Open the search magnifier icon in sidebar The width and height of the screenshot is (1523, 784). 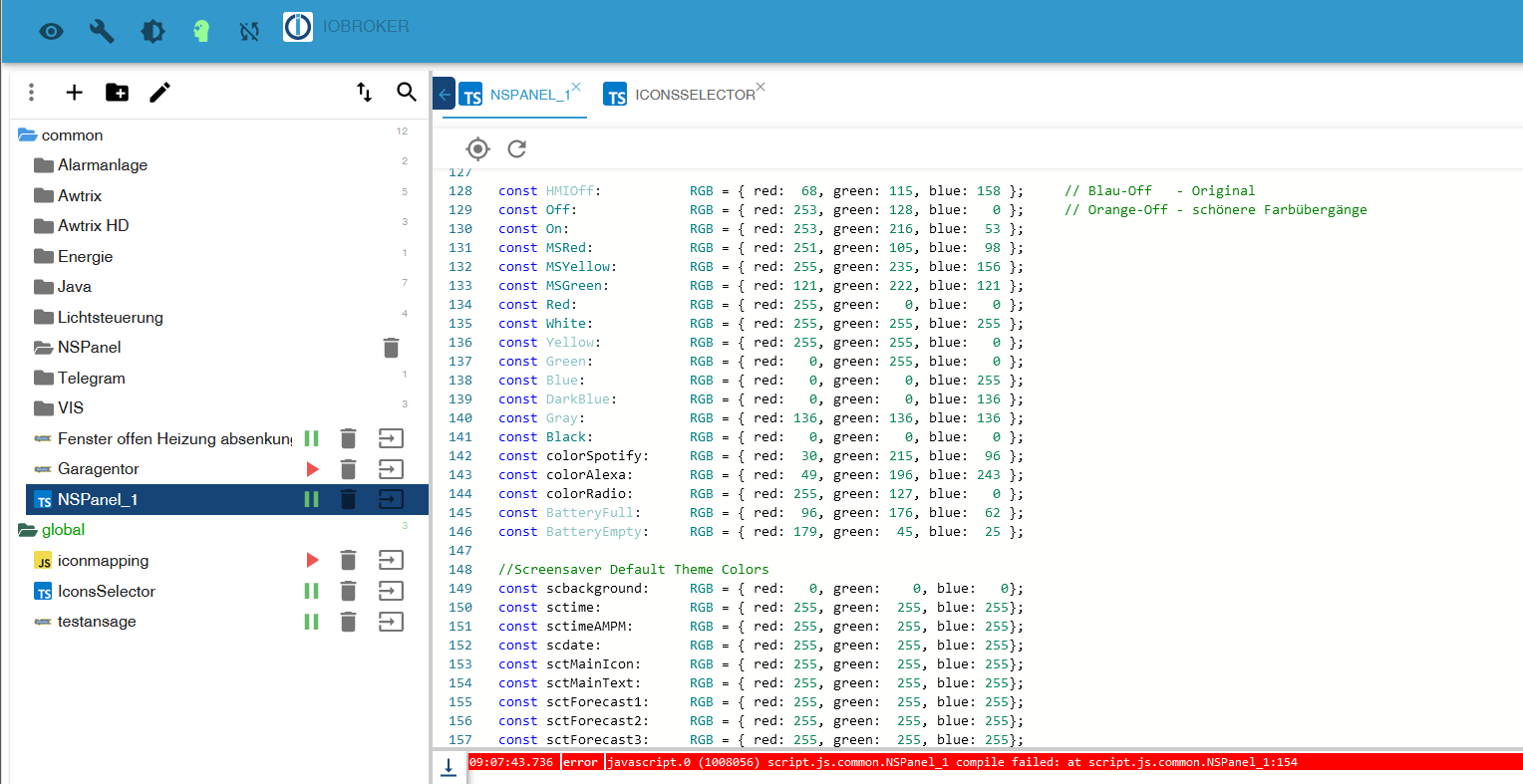406,92
